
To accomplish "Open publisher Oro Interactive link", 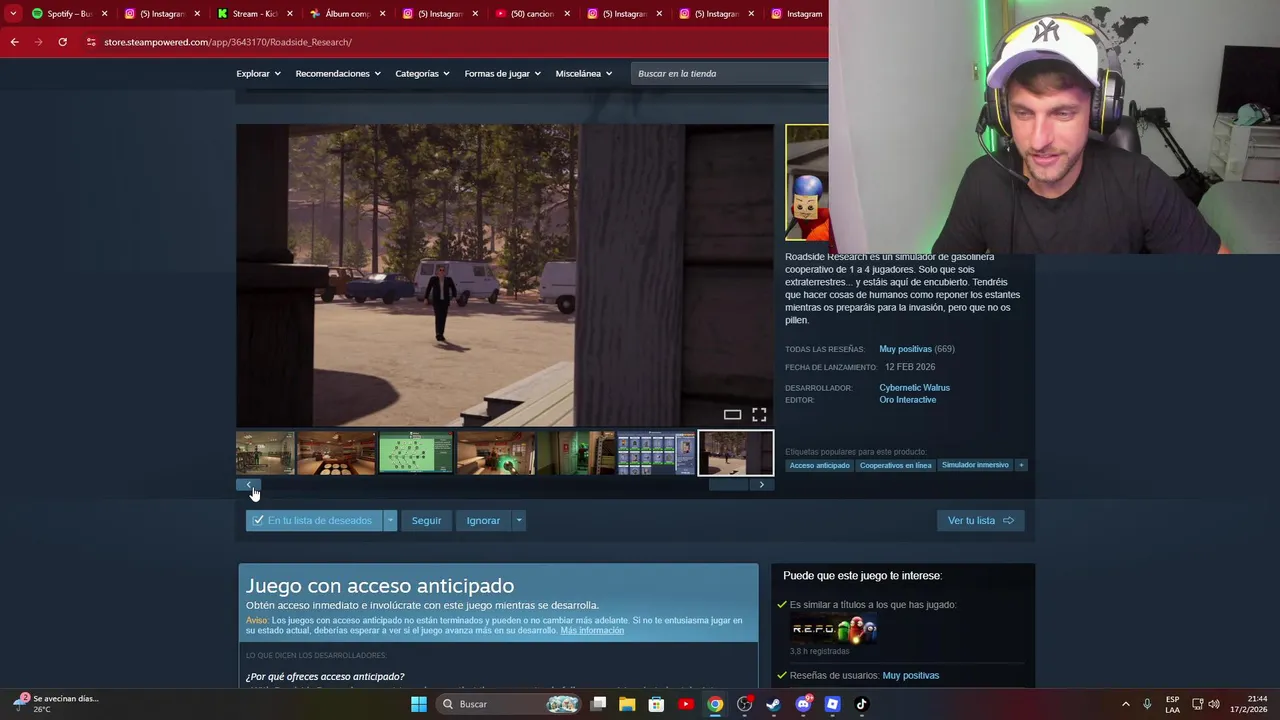I will pyautogui.click(x=907, y=400).
